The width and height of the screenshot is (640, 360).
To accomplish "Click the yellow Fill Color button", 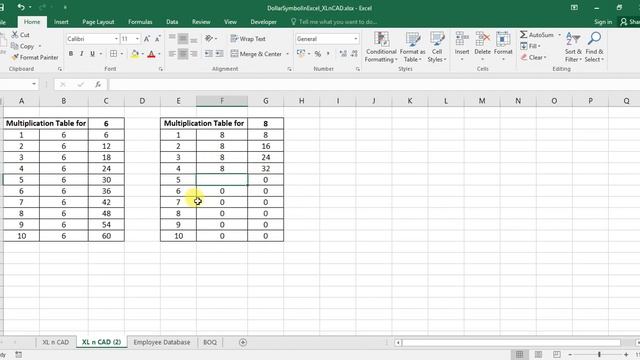I will coord(134,54).
